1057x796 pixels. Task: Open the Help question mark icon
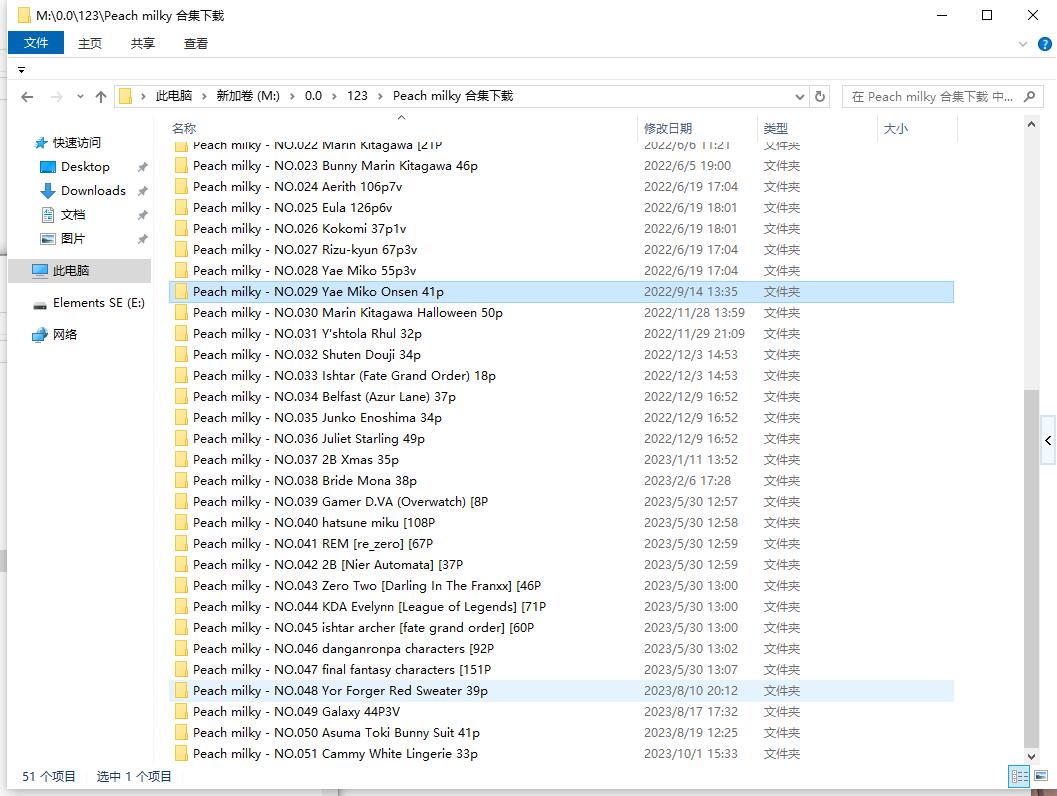(1044, 44)
